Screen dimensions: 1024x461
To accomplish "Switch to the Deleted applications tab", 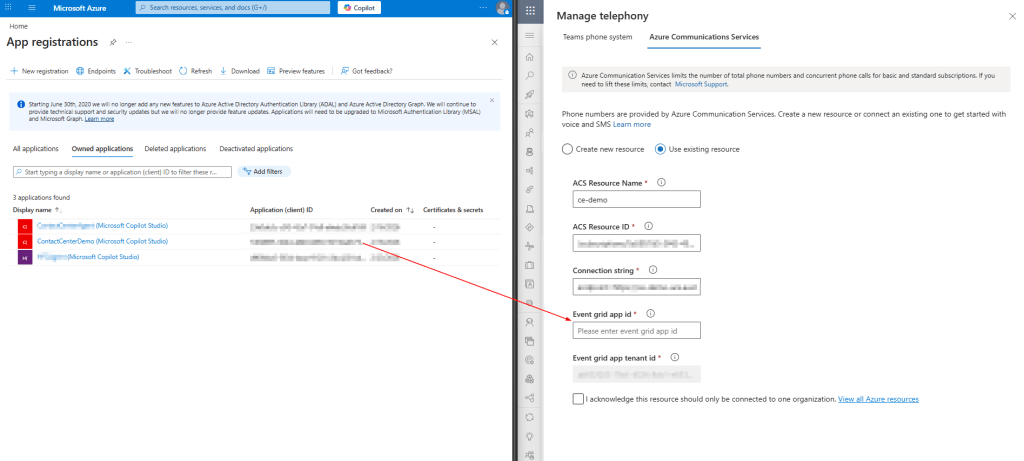I will pyautogui.click(x=175, y=148).
